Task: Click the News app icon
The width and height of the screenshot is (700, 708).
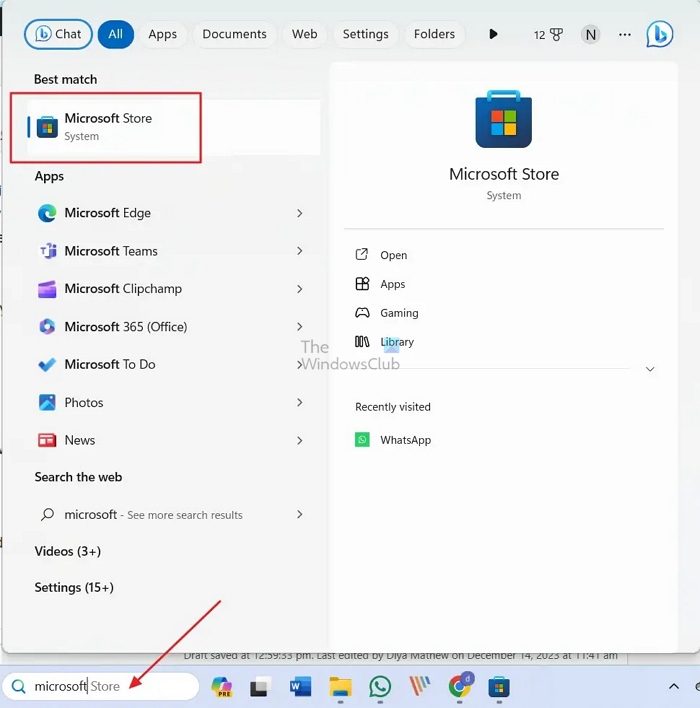Action: coord(47,440)
